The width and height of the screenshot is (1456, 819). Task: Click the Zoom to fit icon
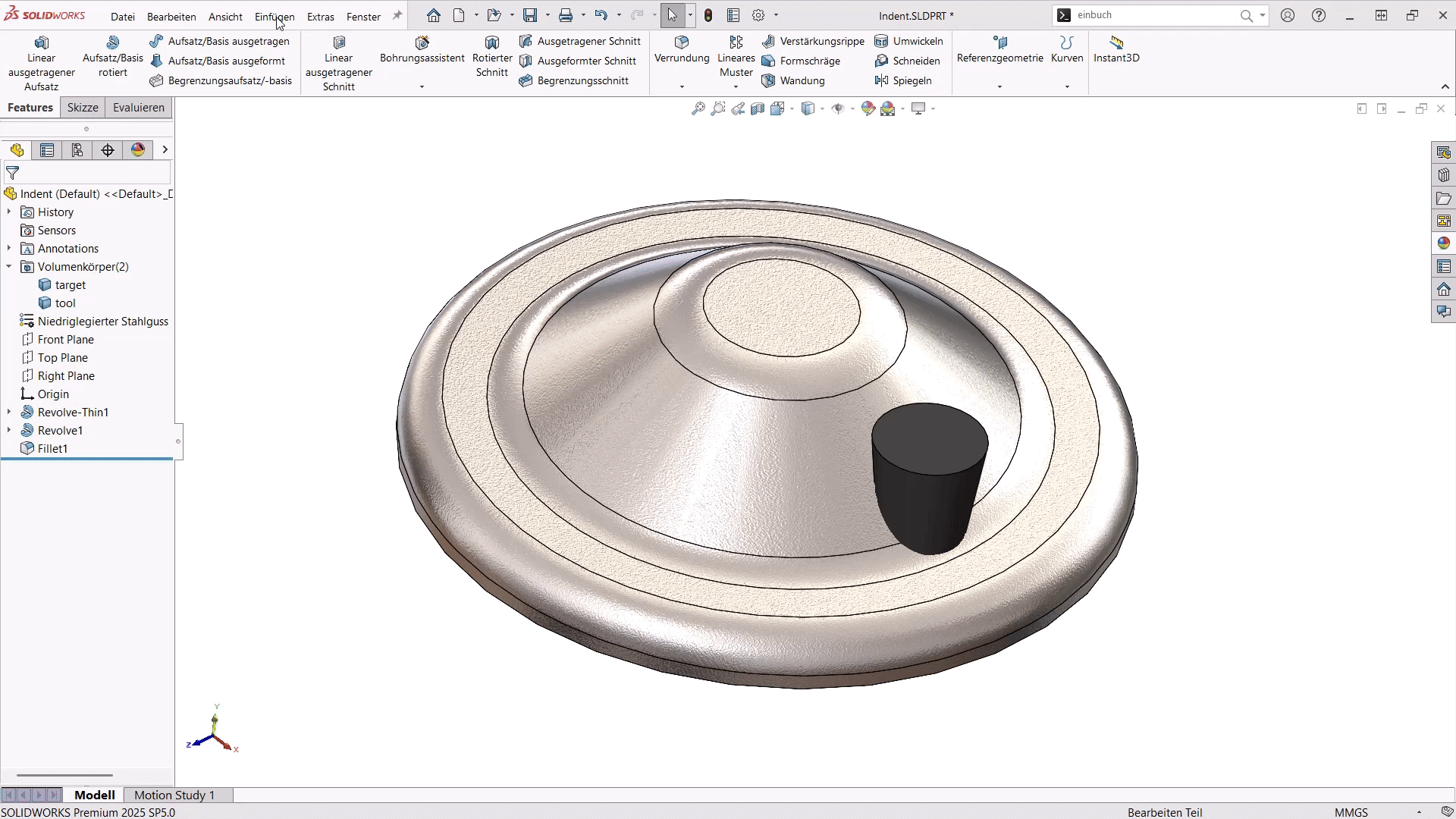[x=698, y=108]
